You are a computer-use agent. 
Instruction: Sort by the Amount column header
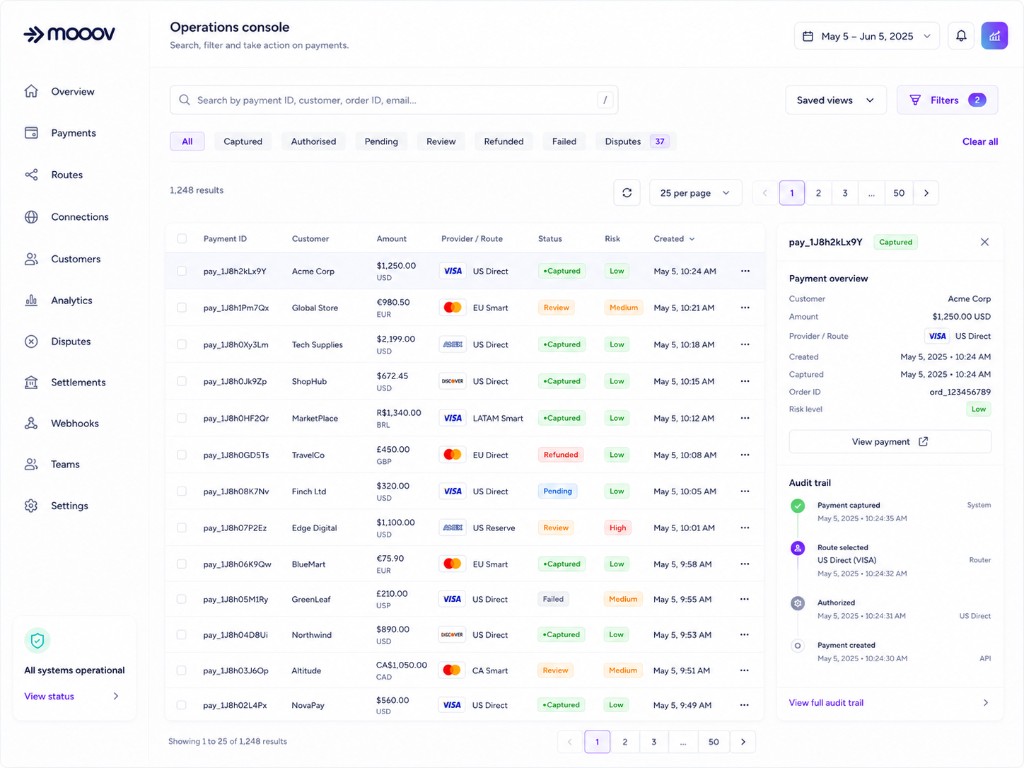point(391,239)
